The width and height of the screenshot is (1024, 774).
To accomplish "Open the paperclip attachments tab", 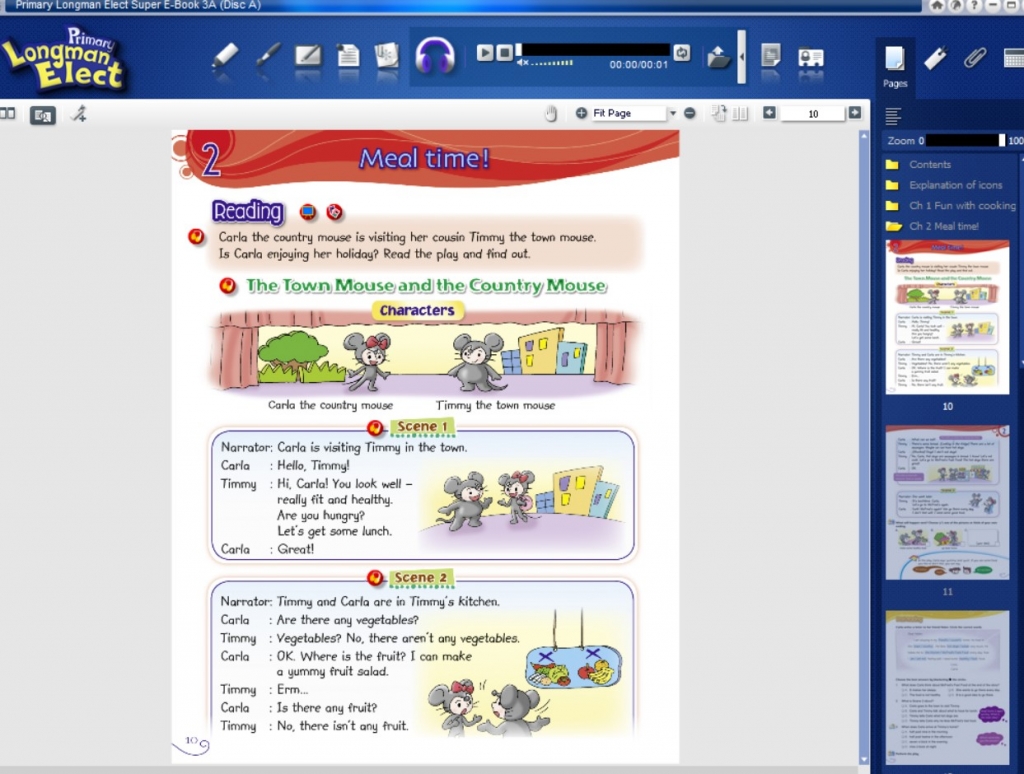I will (974, 58).
